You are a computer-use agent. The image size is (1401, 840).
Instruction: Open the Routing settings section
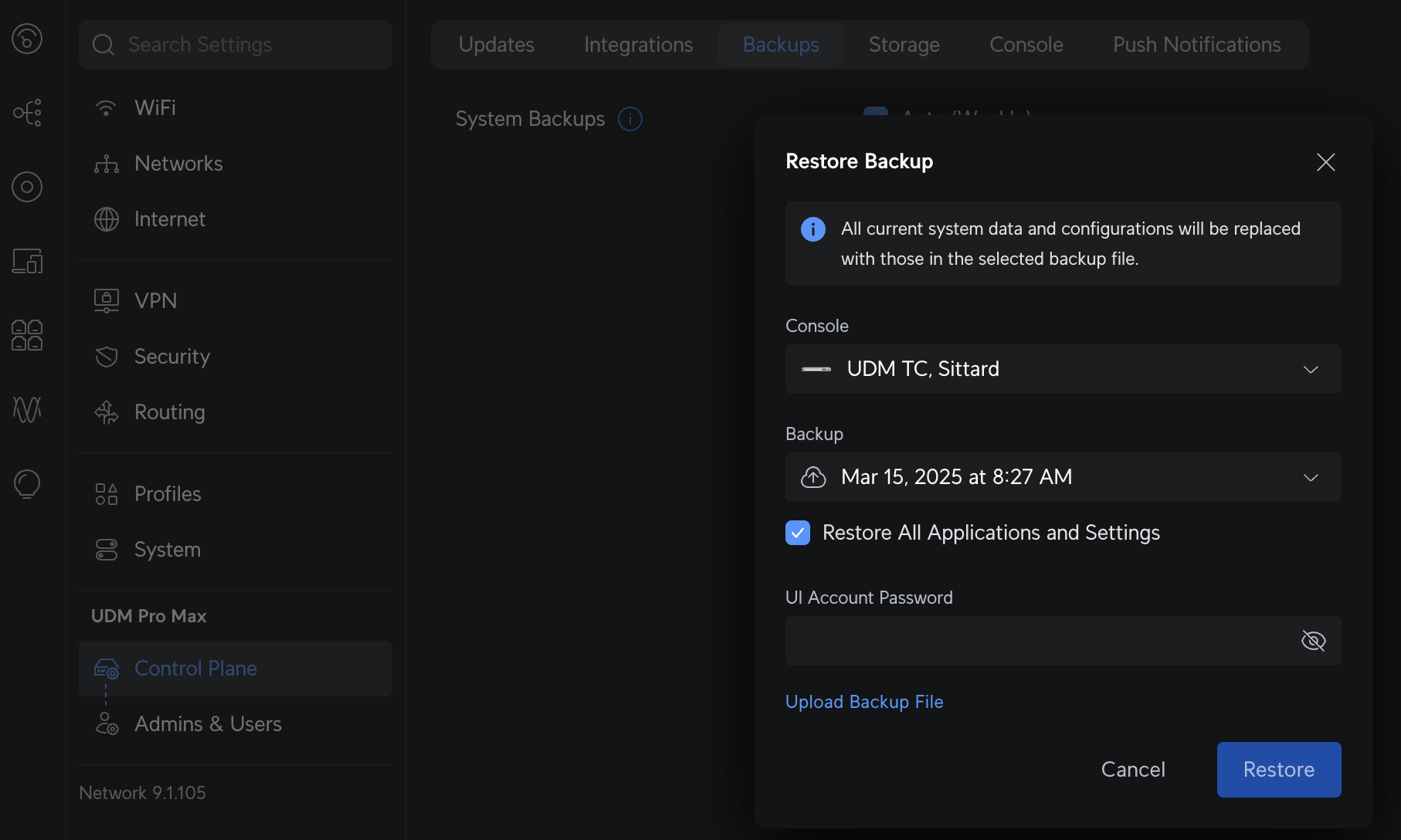coord(236,412)
